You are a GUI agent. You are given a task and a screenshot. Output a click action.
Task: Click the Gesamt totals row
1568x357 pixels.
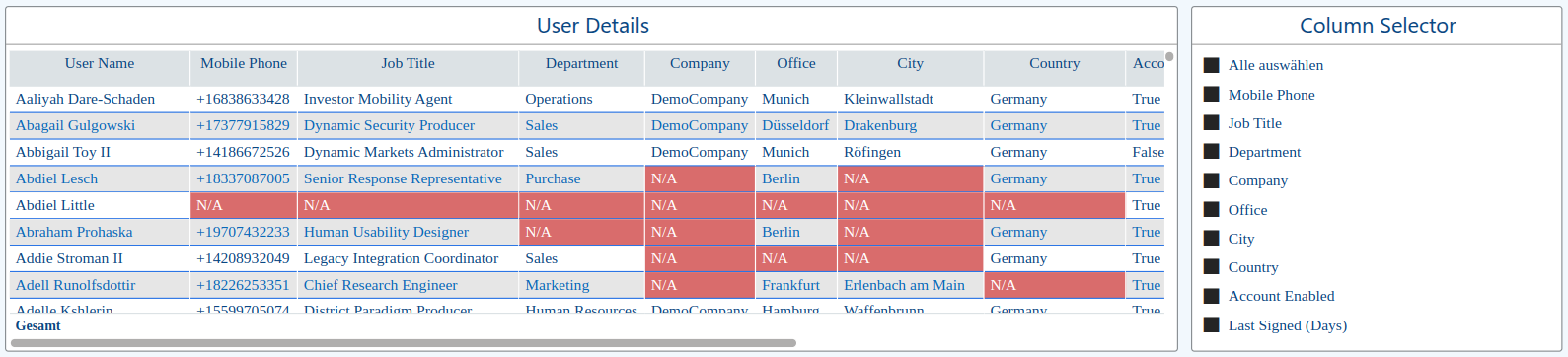587,325
